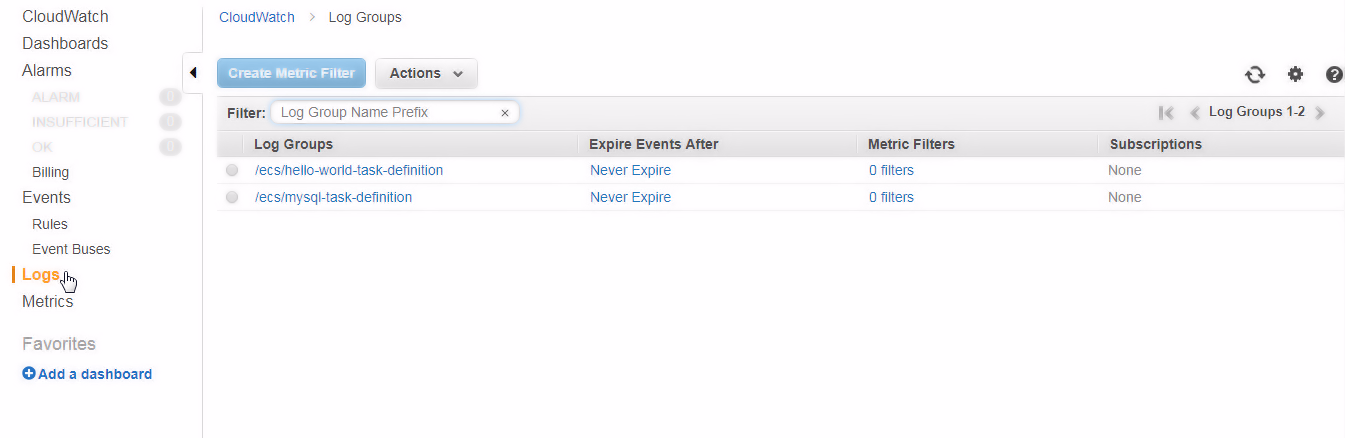
Task: Click the Log Groups 1-2 pagination label
Action: tap(1257, 112)
